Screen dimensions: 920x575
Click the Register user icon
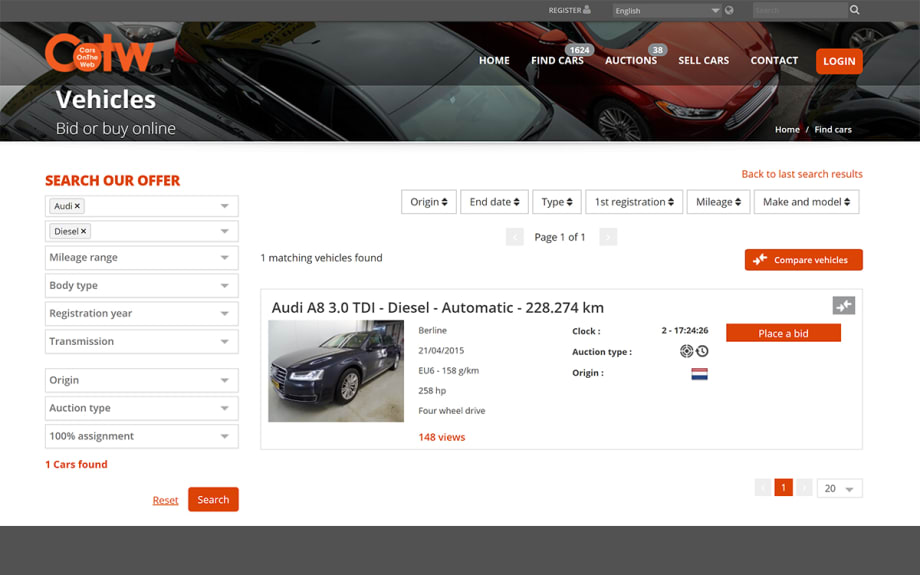(x=587, y=9)
